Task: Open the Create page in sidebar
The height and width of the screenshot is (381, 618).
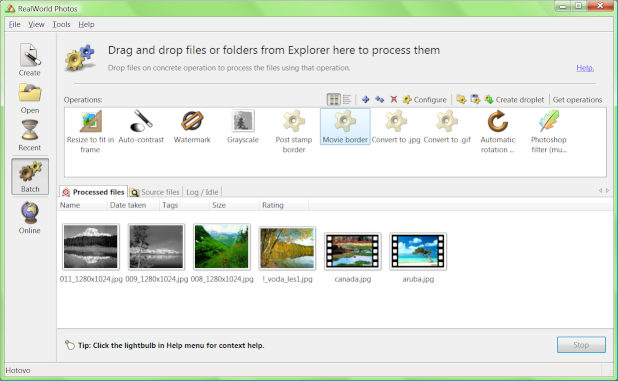Action: [30, 60]
